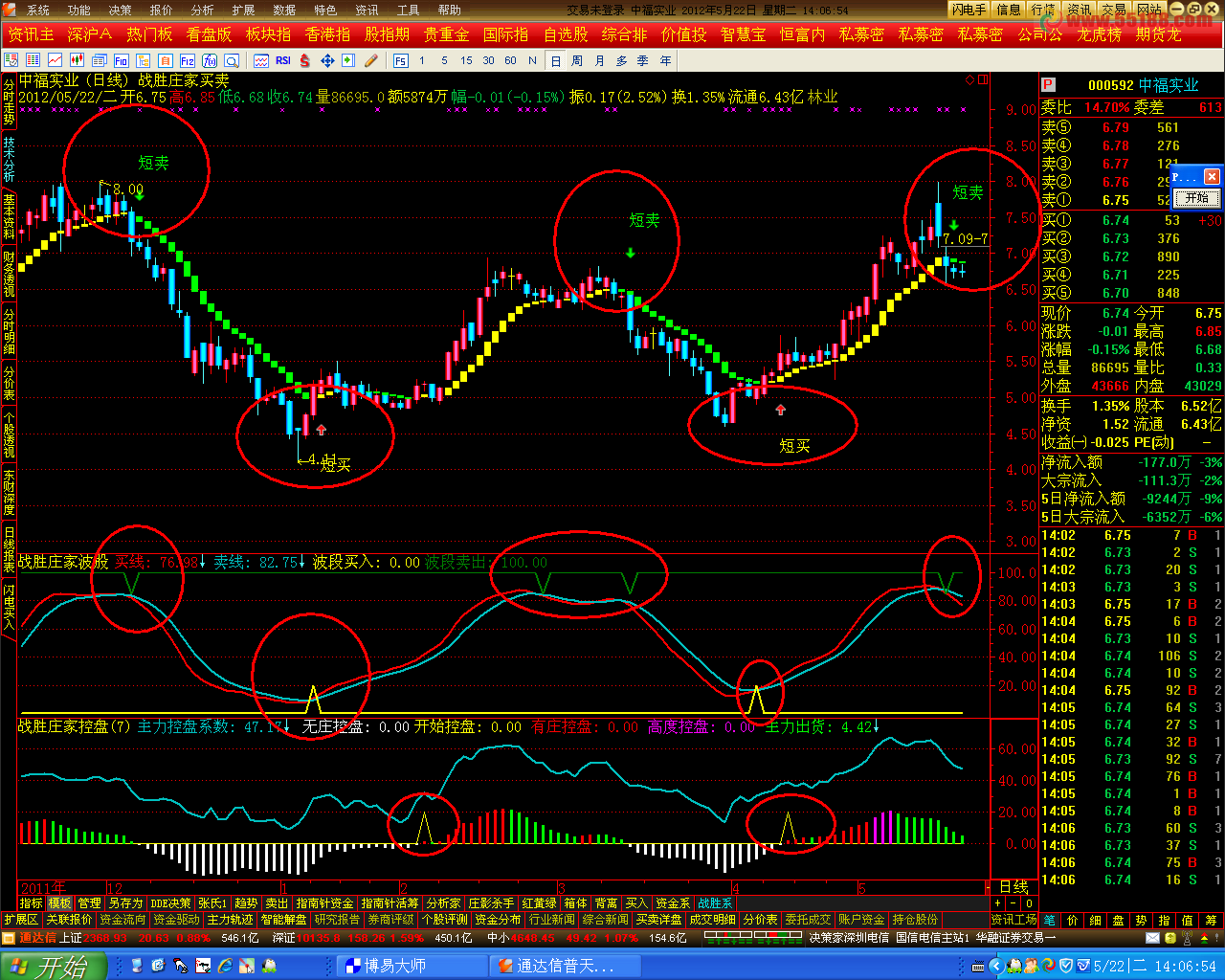Open the 通达信普天 taskbar window

tap(565, 966)
